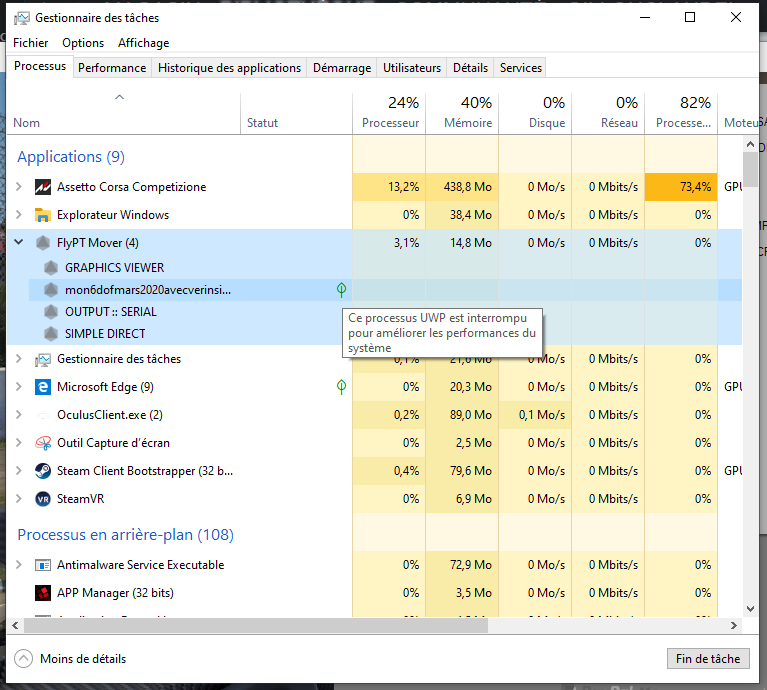Click the vertical scrollbar up arrow
767x690 pixels.
pyautogui.click(x=750, y=144)
